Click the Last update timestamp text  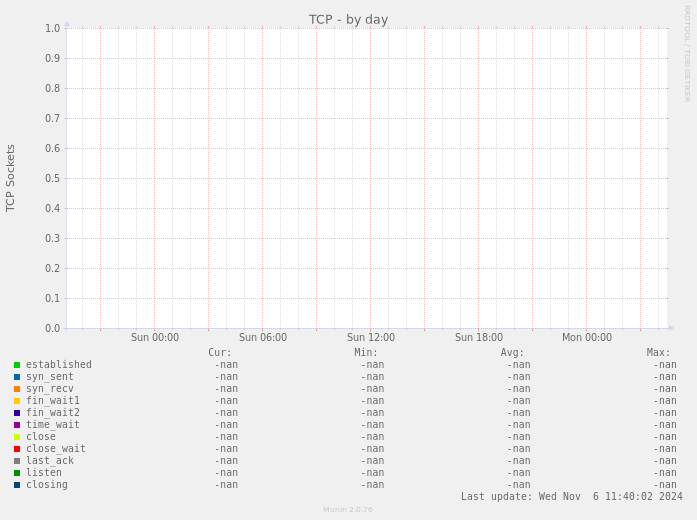click(571, 497)
